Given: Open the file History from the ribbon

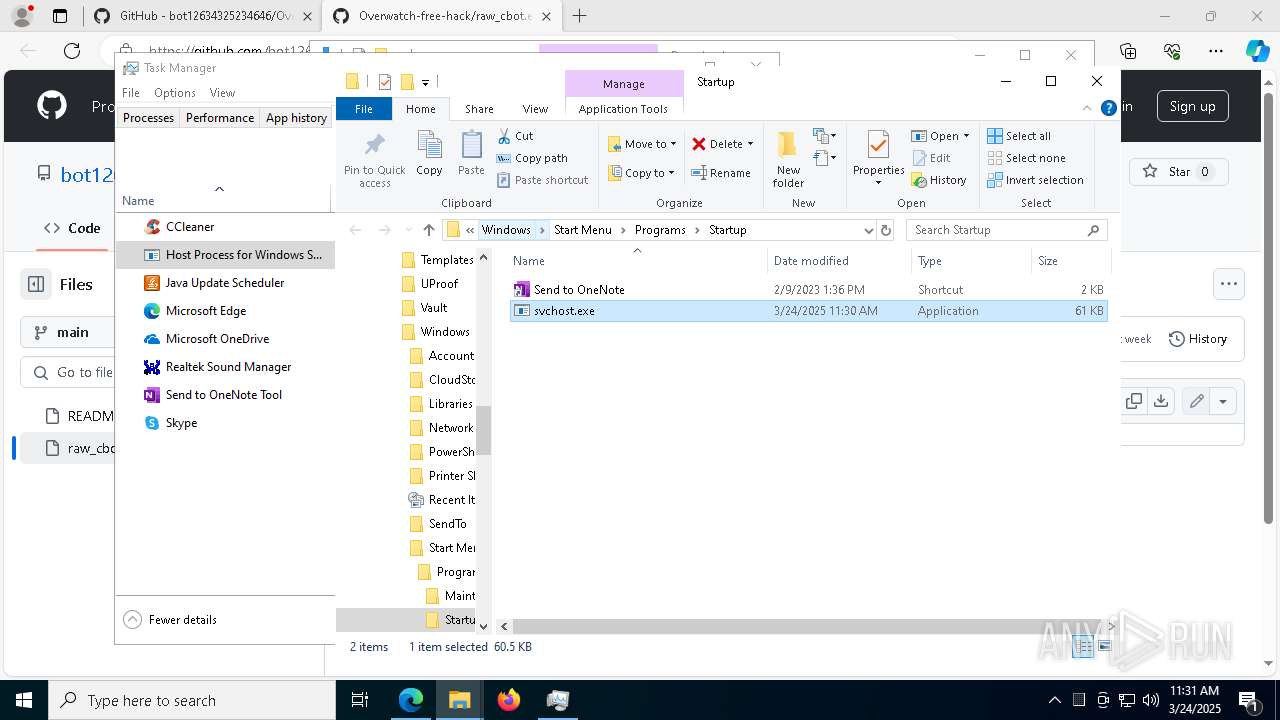Looking at the screenshot, I should [x=939, y=180].
